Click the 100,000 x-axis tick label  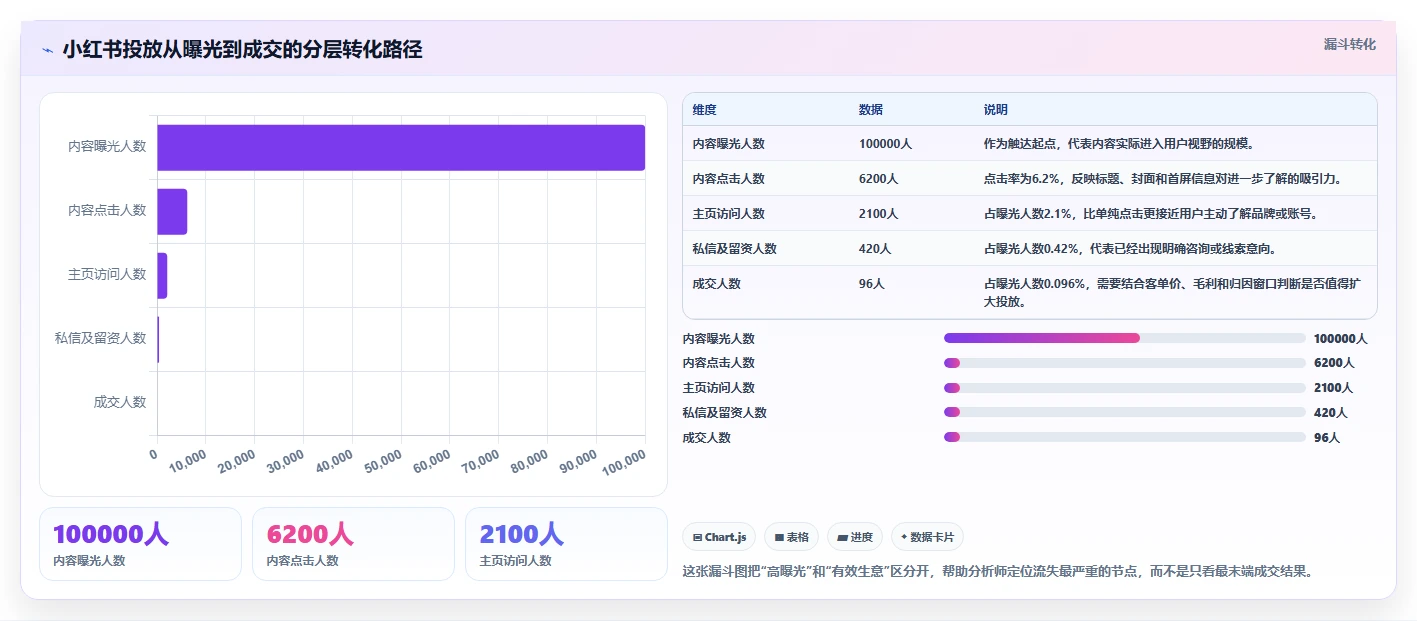[x=622, y=462]
